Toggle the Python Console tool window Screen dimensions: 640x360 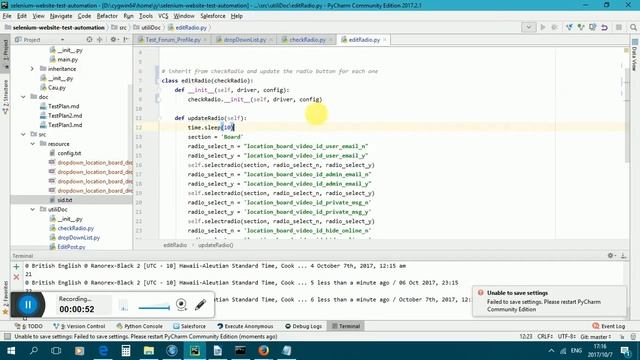[140, 326]
